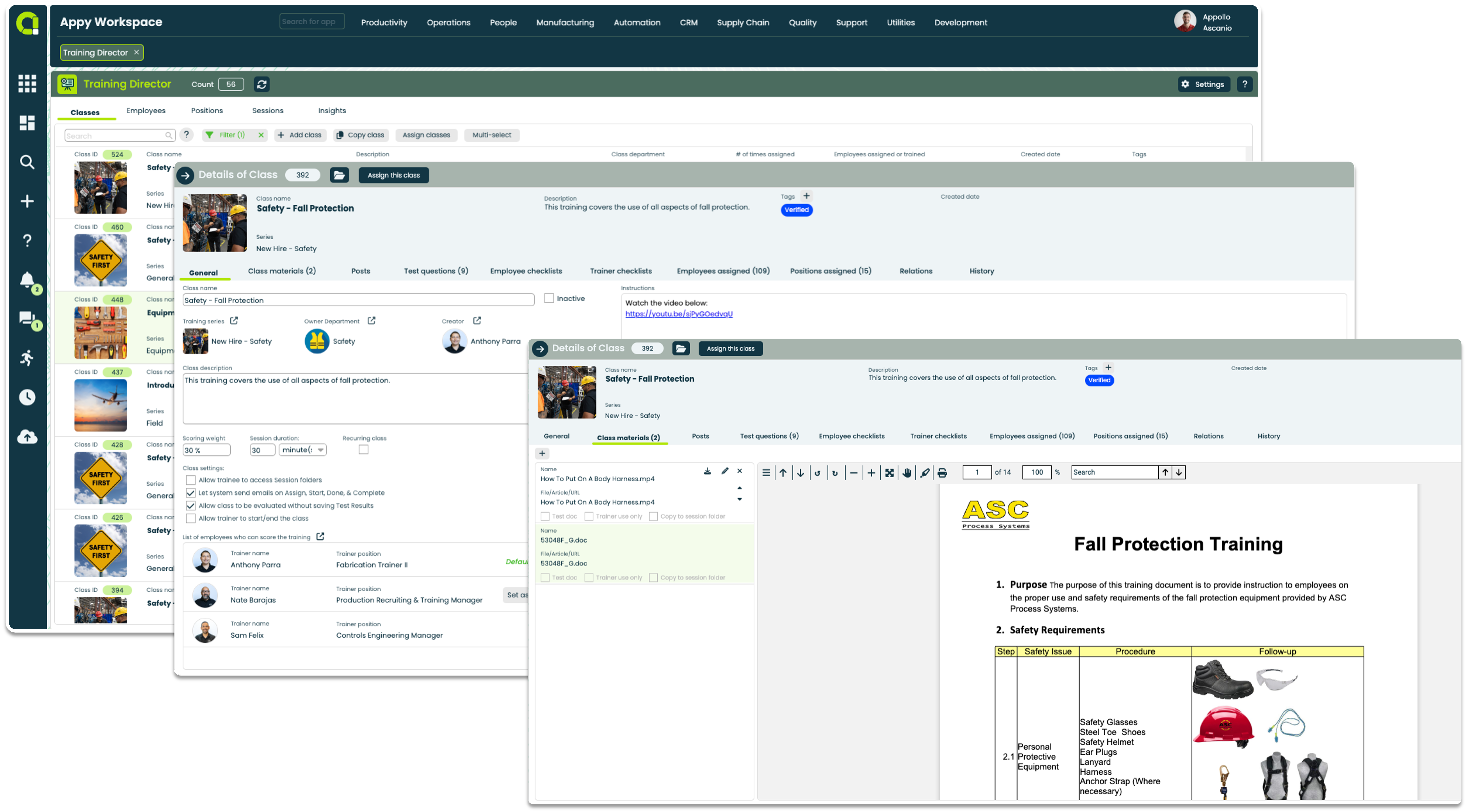Click the Multi-select button
The image size is (1466, 812).
pyautogui.click(x=492, y=135)
